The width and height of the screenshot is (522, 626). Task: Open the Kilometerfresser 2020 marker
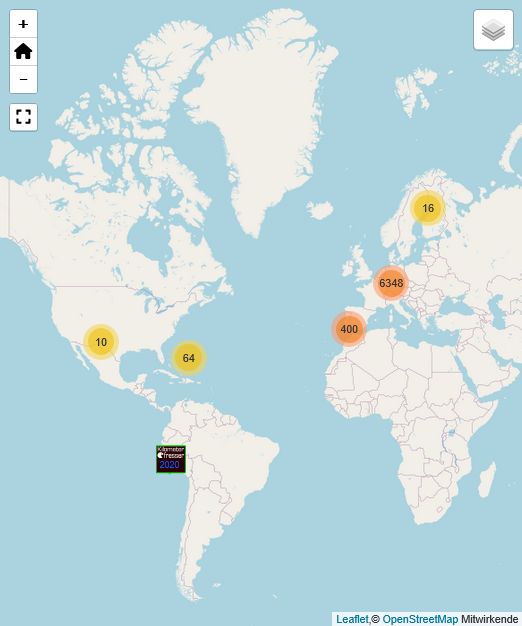tap(171, 459)
